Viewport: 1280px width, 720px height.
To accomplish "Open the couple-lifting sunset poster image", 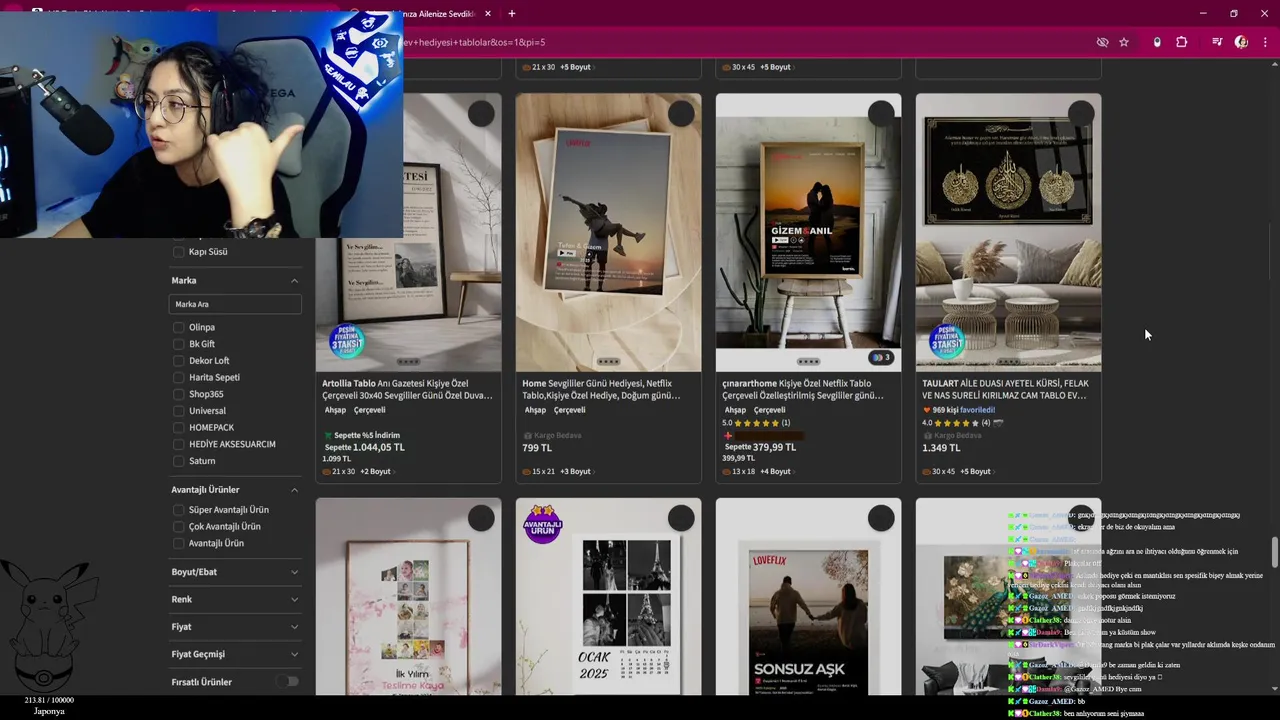I will click(608, 232).
